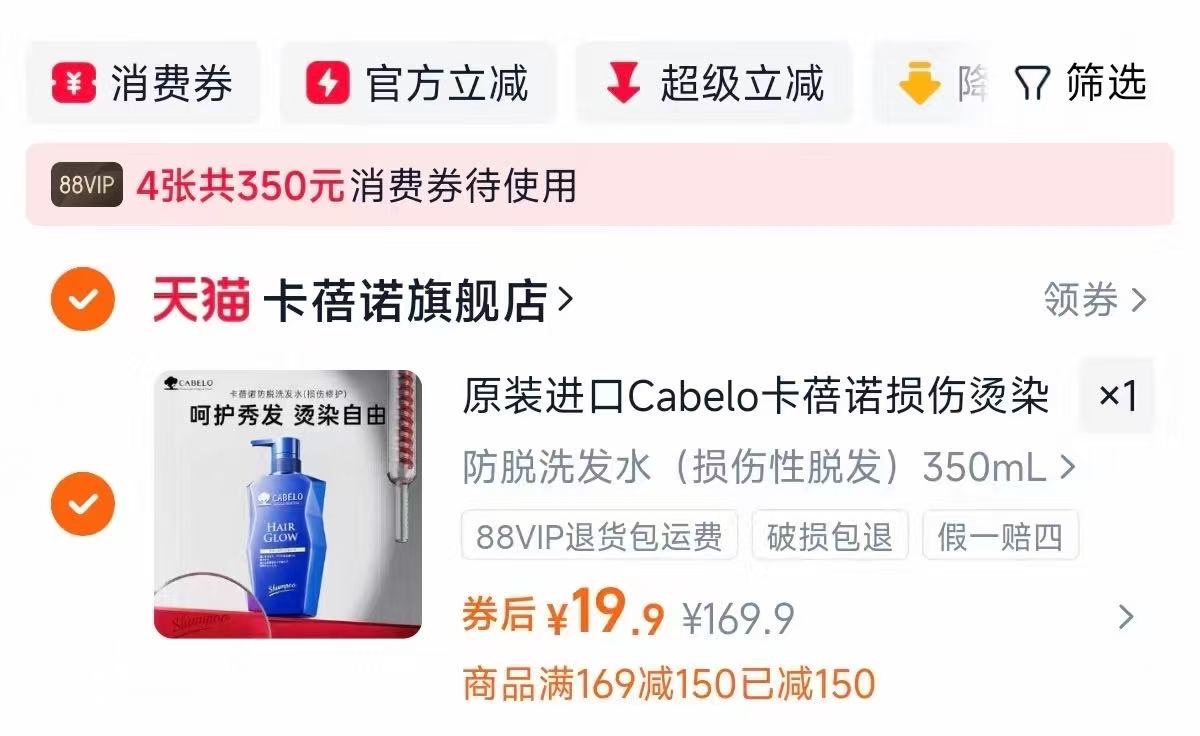Select the 官方立减 filter tab
Screen dimensions: 1200x736
pyautogui.click(x=417, y=83)
